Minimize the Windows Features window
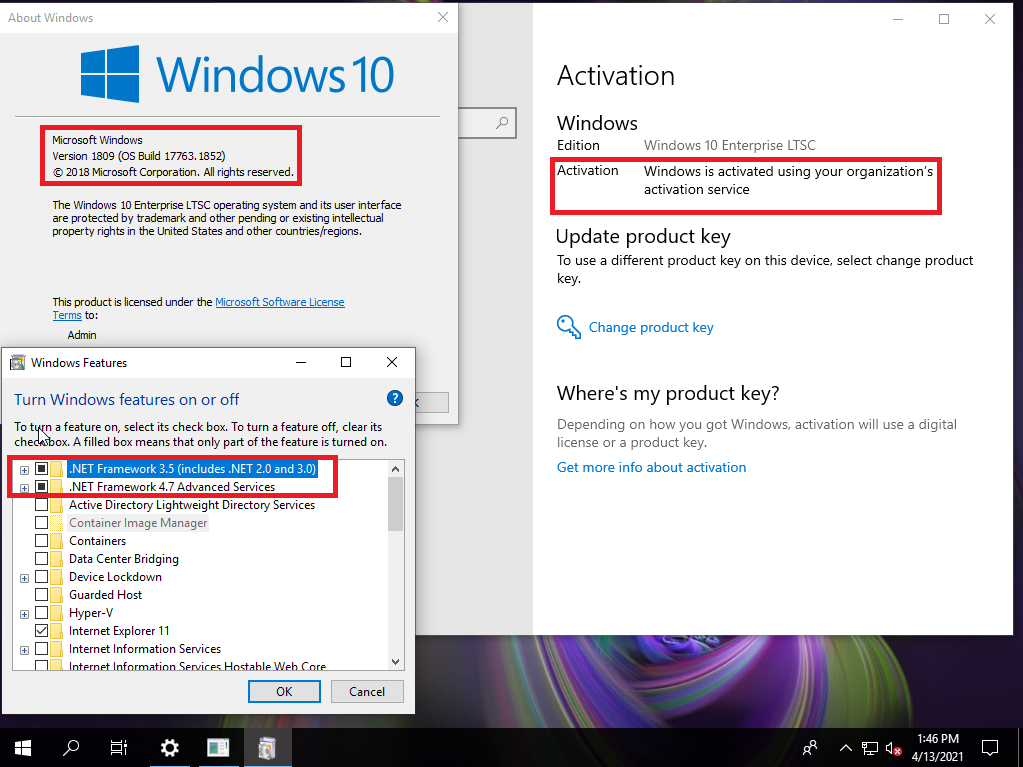The image size is (1023, 767). tap(301, 362)
